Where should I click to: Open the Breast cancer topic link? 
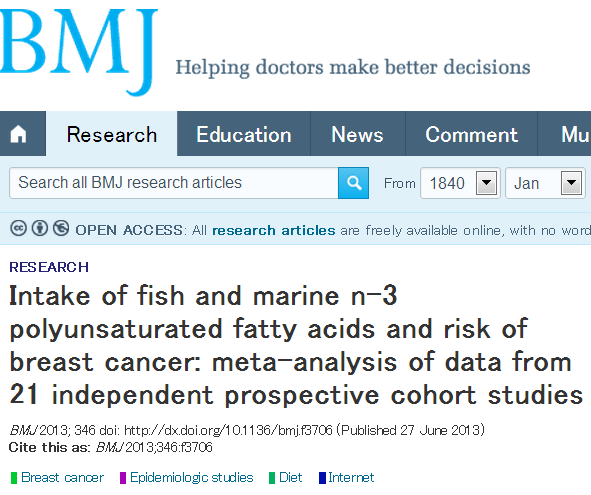[x=62, y=478]
